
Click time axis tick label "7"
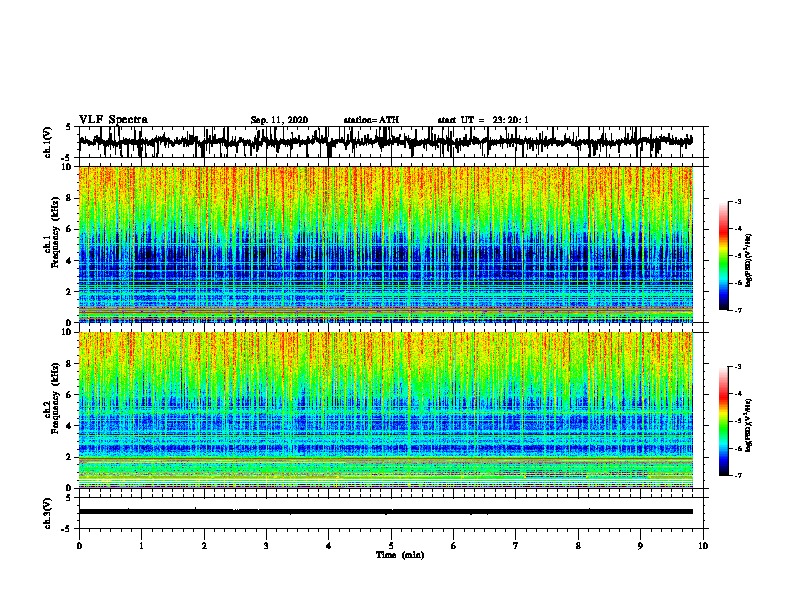pyautogui.click(x=516, y=545)
